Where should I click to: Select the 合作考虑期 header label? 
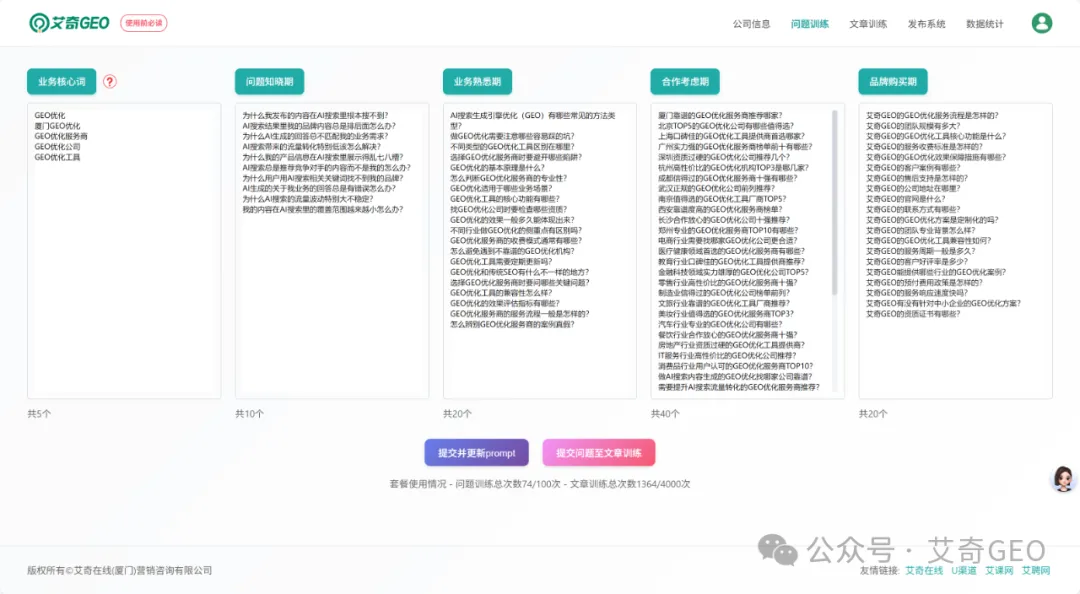click(x=686, y=82)
